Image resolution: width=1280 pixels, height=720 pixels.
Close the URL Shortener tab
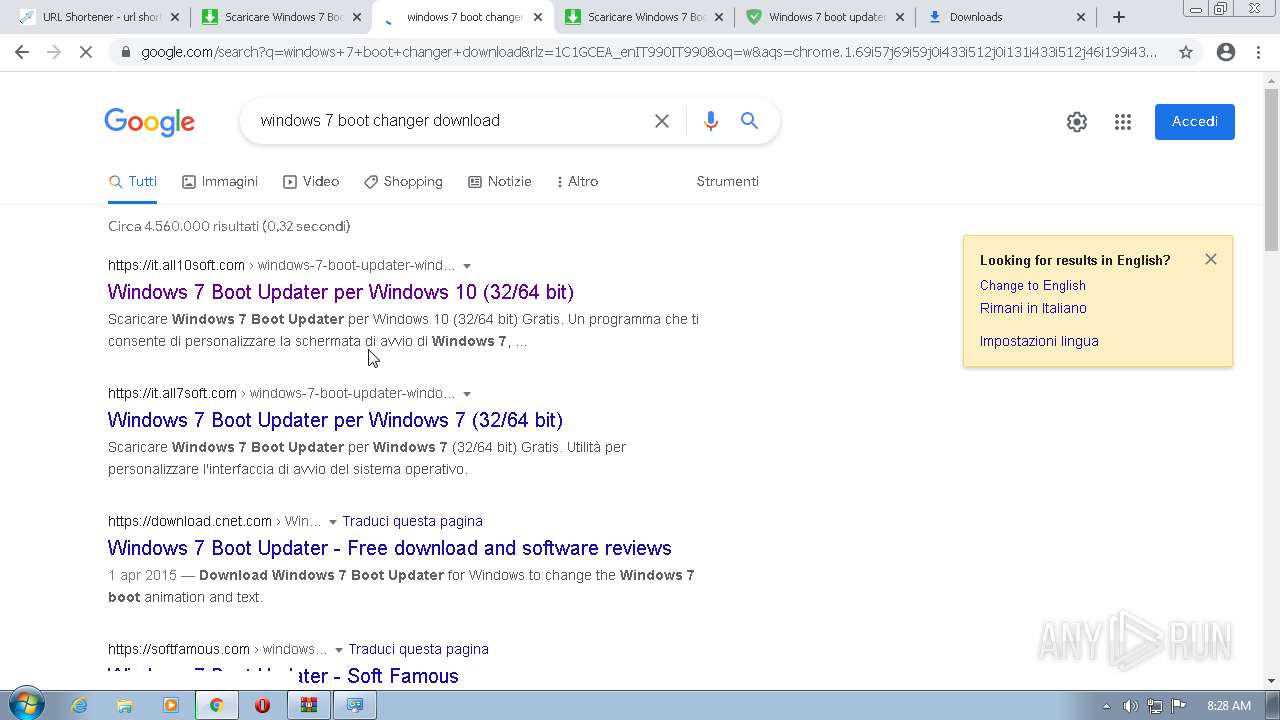click(175, 17)
